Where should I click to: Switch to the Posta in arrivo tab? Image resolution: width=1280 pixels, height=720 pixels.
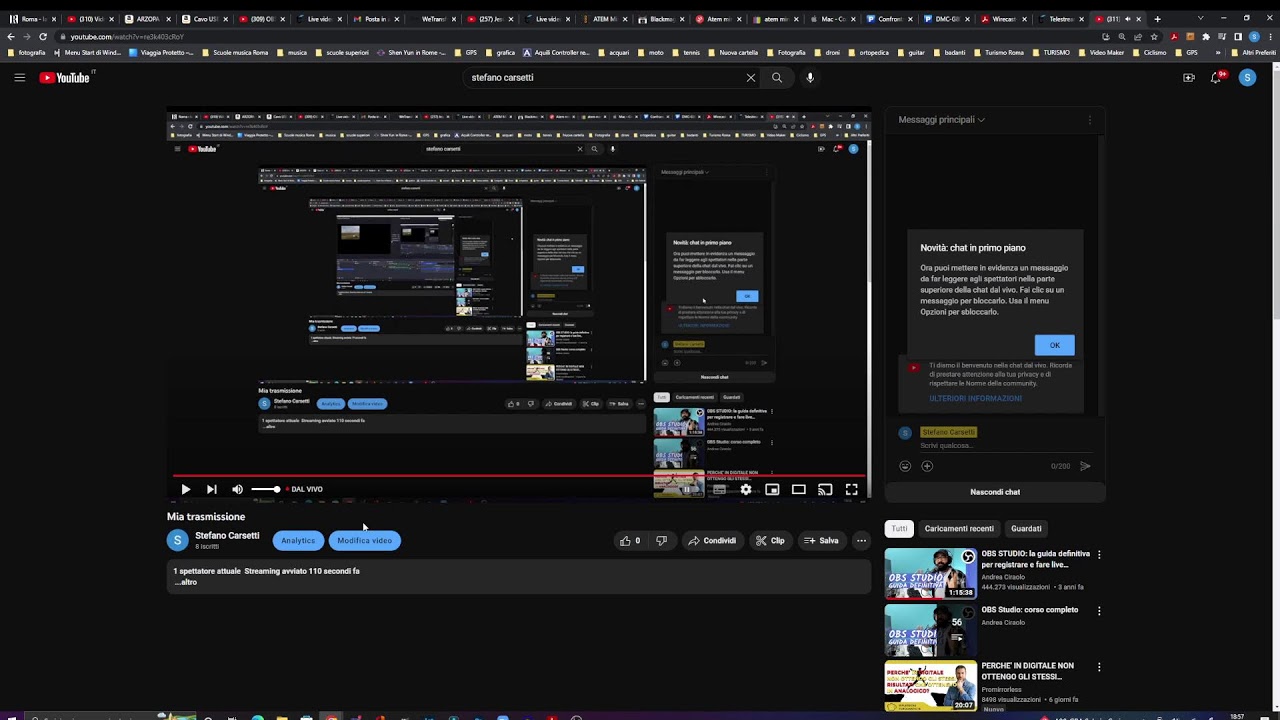point(377,19)
